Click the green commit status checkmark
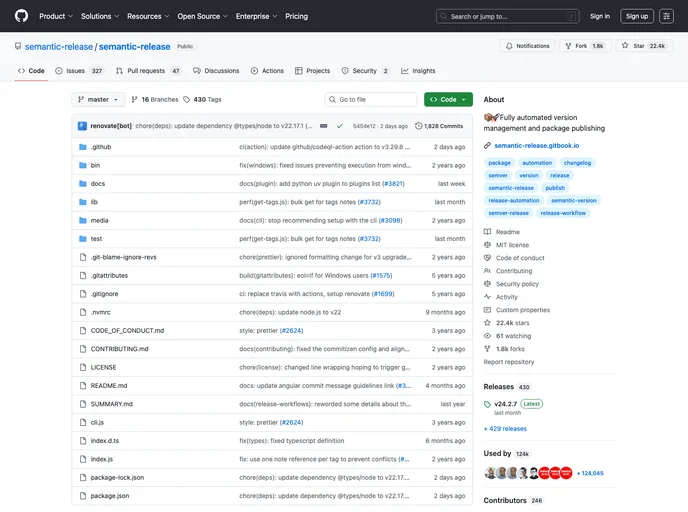688x512 pixels. [339, 126]
